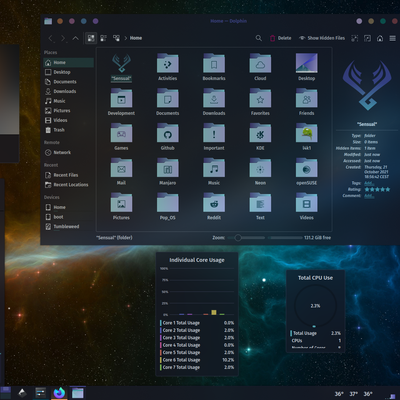Select the Reddit folder
Viewport: 400px width, 400px height.
pos(214,203)
